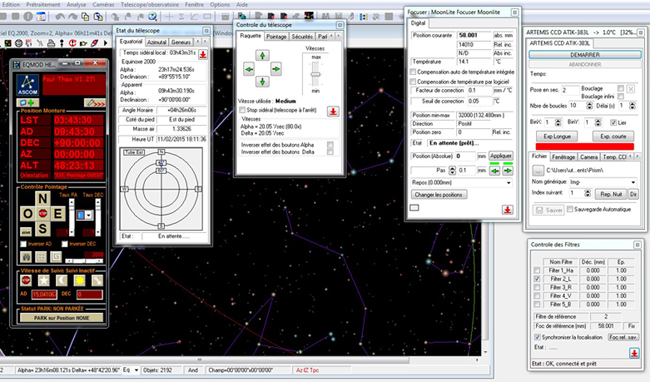Start lunar tracking with the moon icon
Viewport: 650px width, 382px height.
[61, 280]
